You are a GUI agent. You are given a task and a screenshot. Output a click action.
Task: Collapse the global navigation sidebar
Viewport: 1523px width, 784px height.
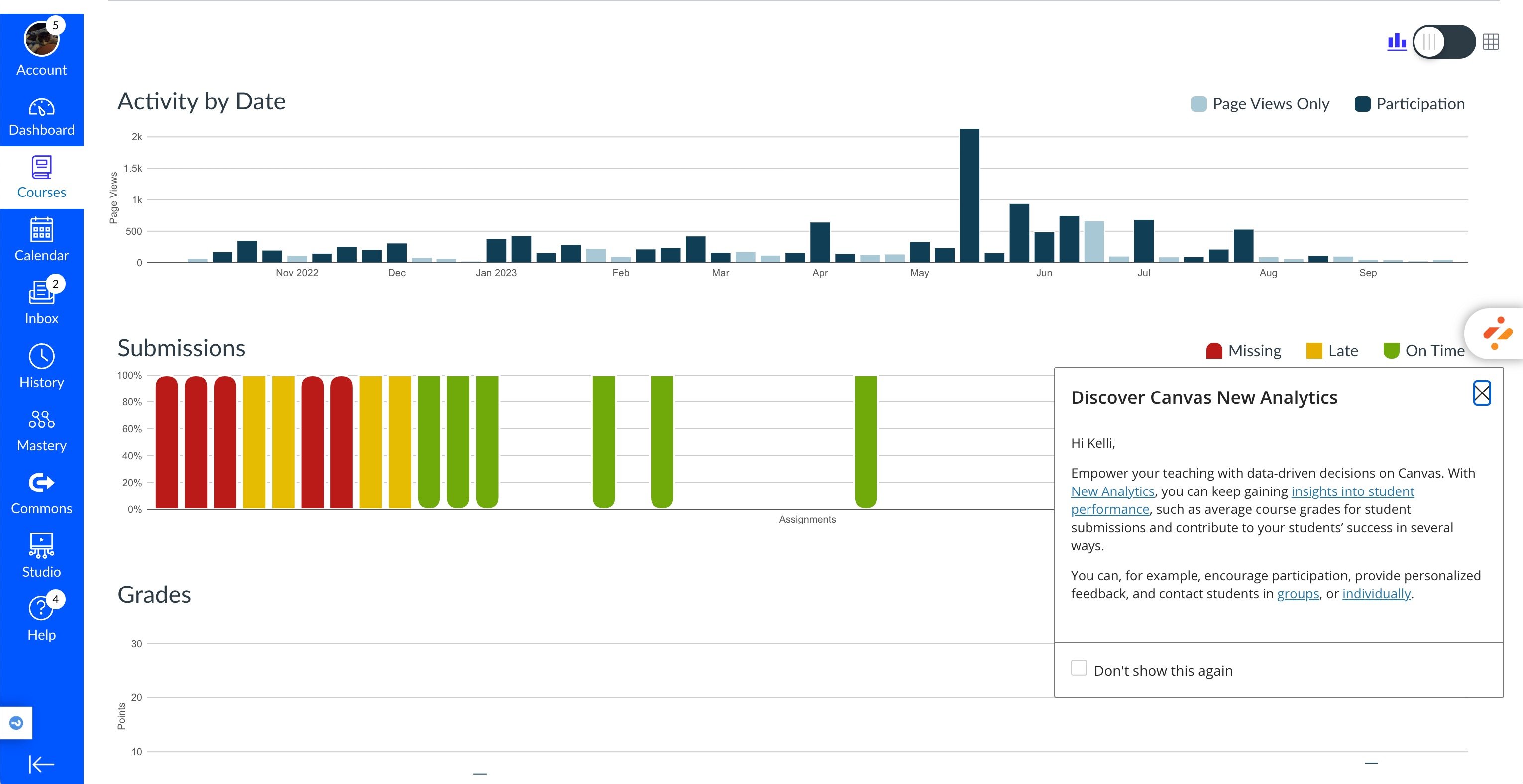click(41, 764)
